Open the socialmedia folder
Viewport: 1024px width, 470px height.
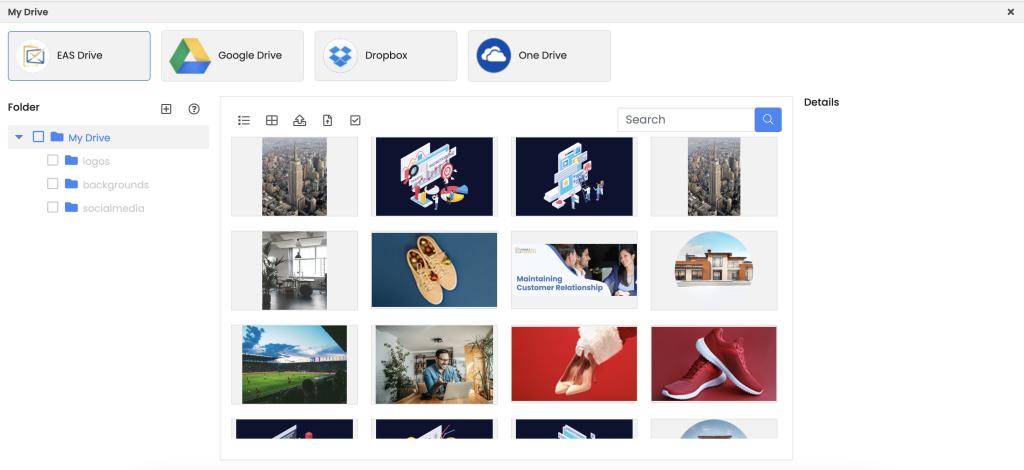[x=113, y=208]
